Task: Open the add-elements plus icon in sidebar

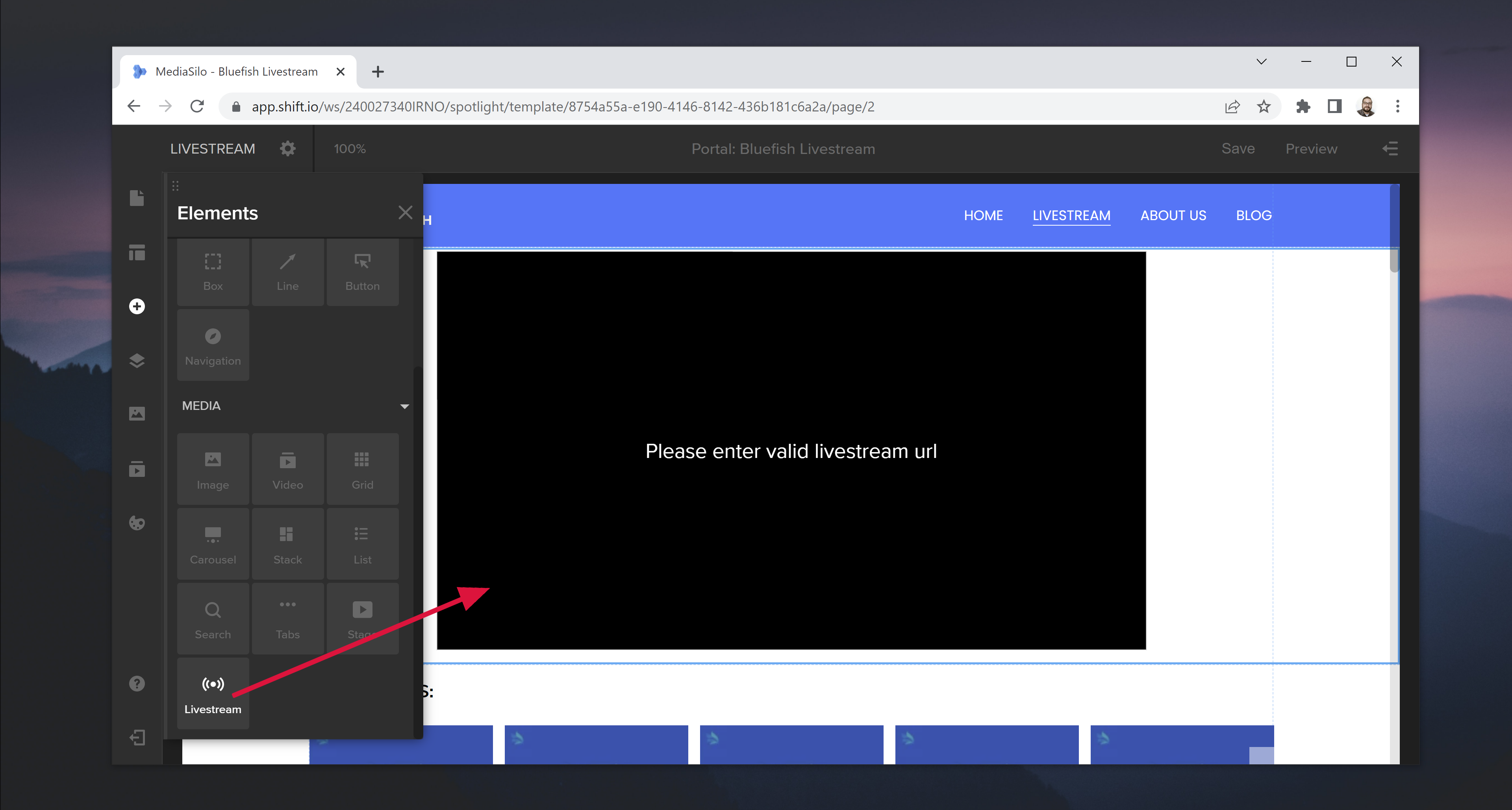Action: coord(137,306)
